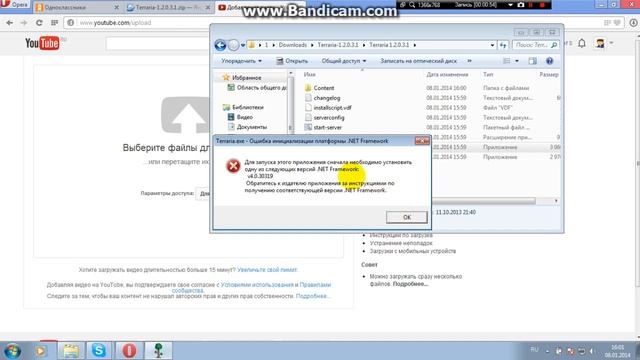The height and width of the screenshot is (360, 640).
Task: Close the Terraria-1.2.0.3.1.zip tab
Action: click(x=208, y=7)
